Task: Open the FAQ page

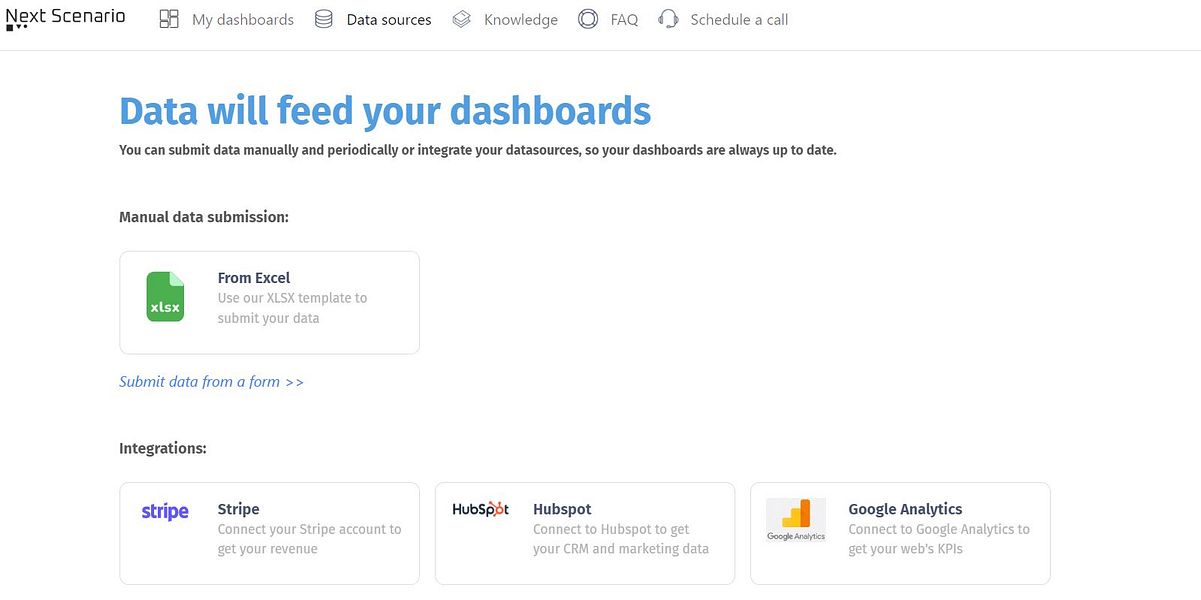Action: click(x=624, y=20)
